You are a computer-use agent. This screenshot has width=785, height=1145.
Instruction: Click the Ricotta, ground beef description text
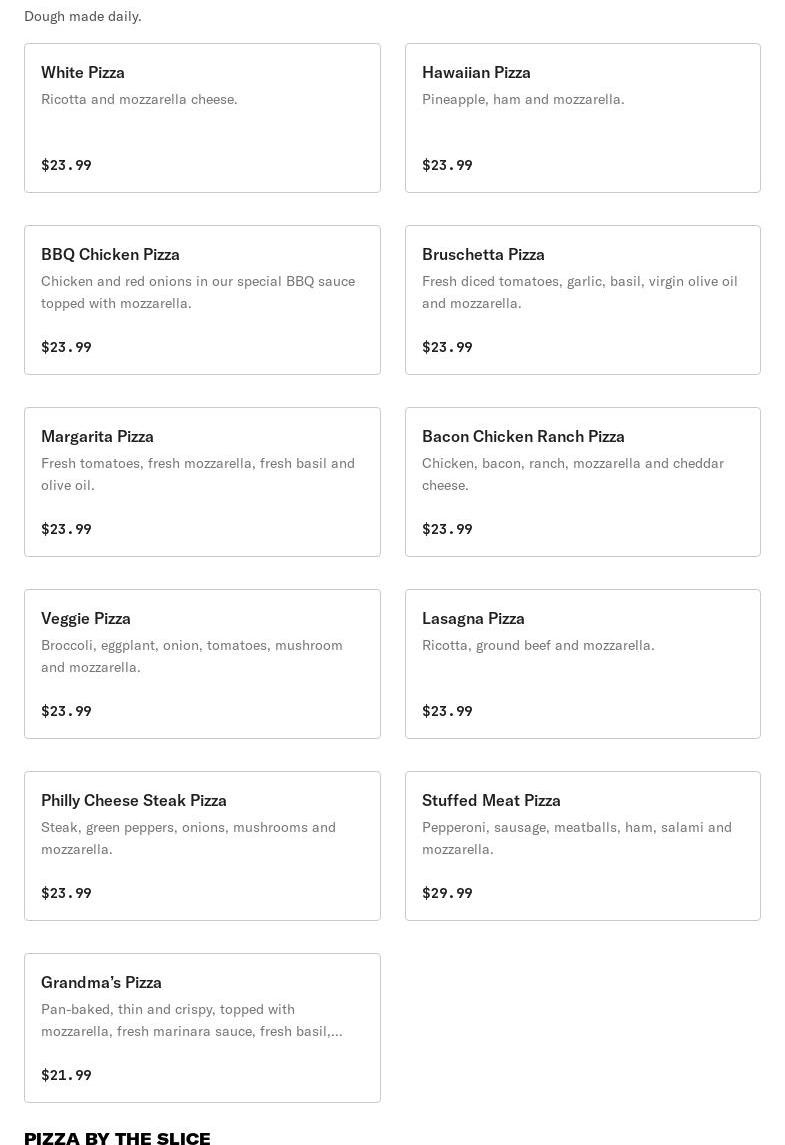point(538,645)
